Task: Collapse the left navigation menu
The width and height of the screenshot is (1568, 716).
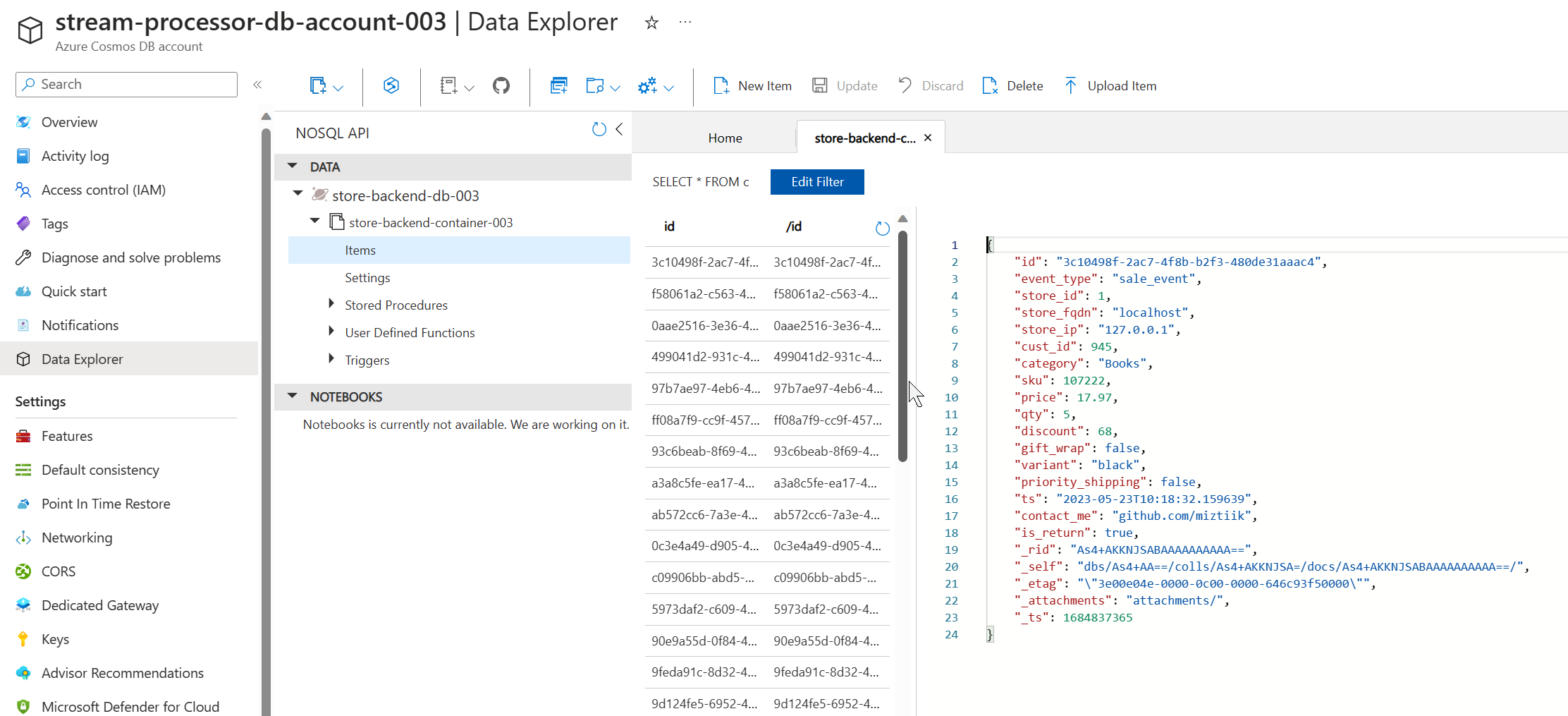Action: point(257,85)
